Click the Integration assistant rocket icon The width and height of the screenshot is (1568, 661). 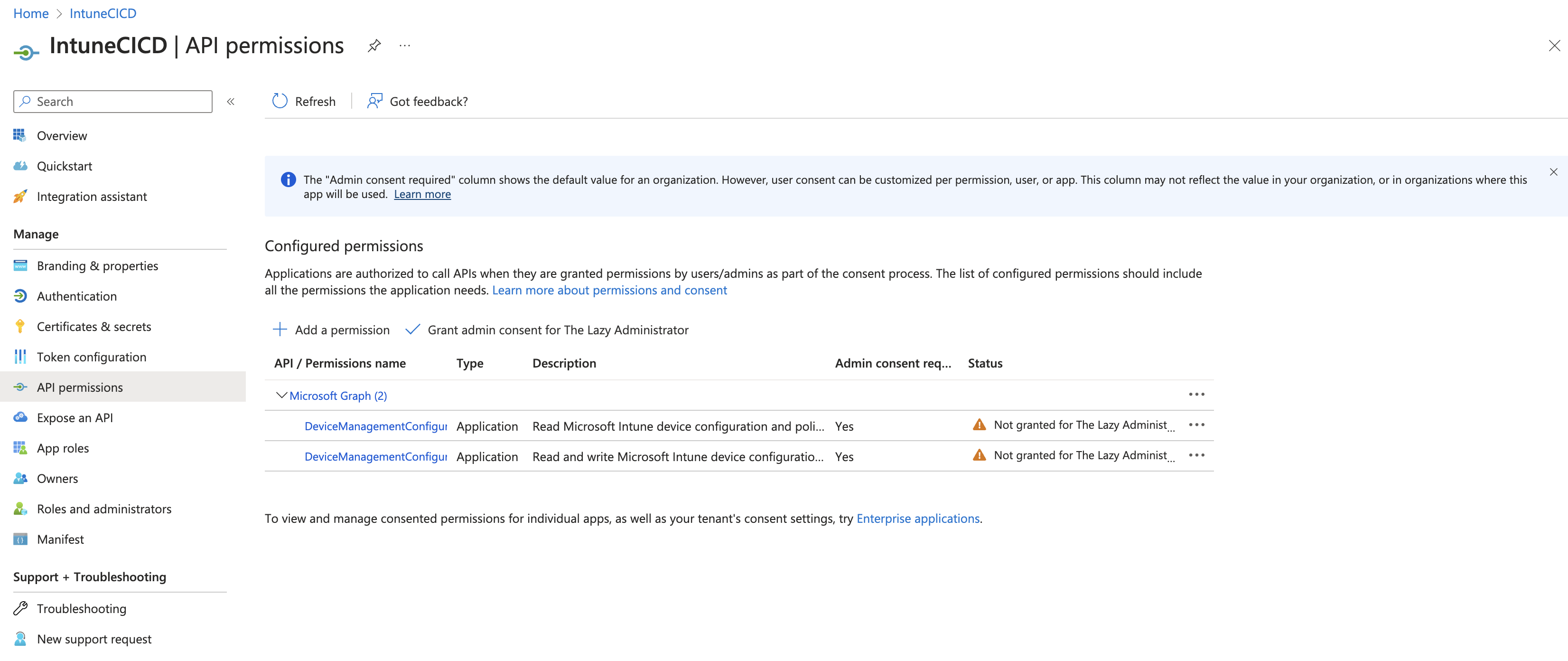pyautogui.click(x=20, y=196)
